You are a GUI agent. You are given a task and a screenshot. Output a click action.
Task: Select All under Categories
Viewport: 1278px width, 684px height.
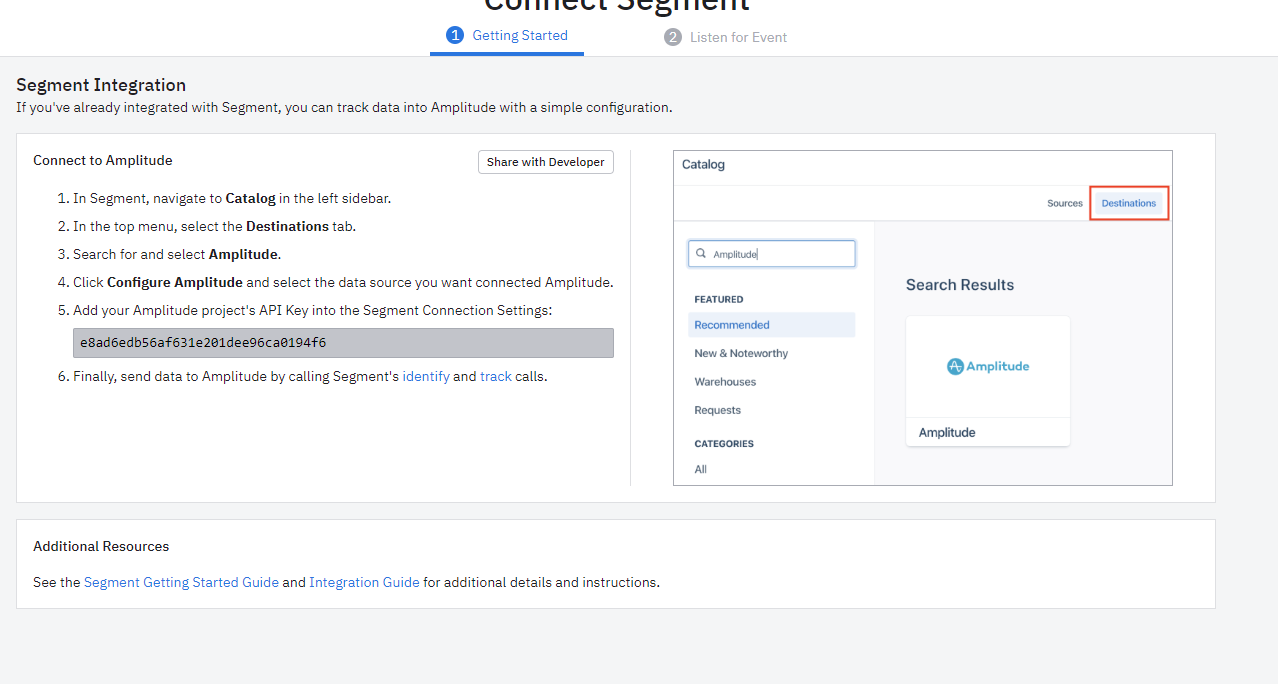[x=700, y=469]
